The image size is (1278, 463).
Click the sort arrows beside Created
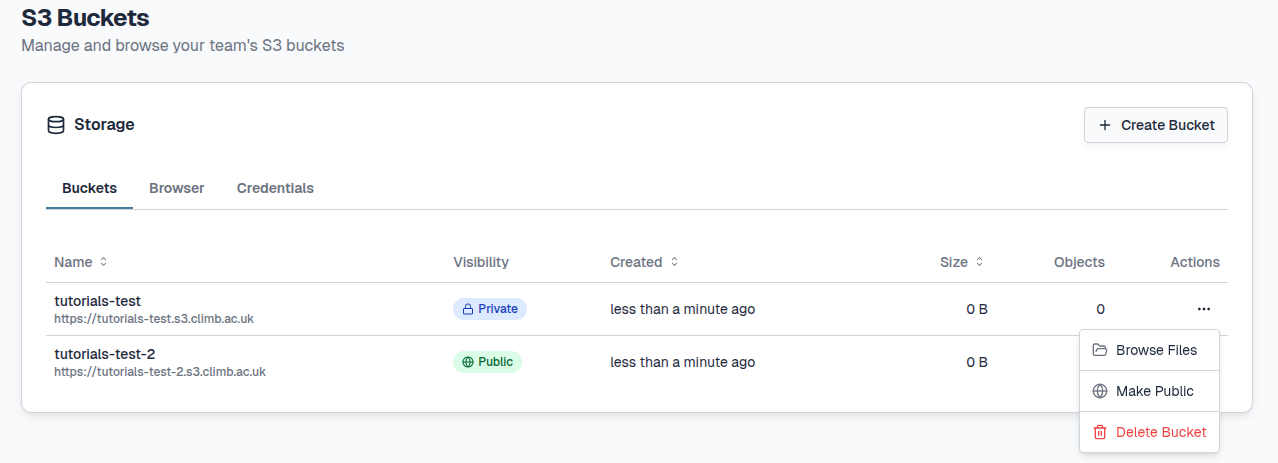tap(674, 262)
